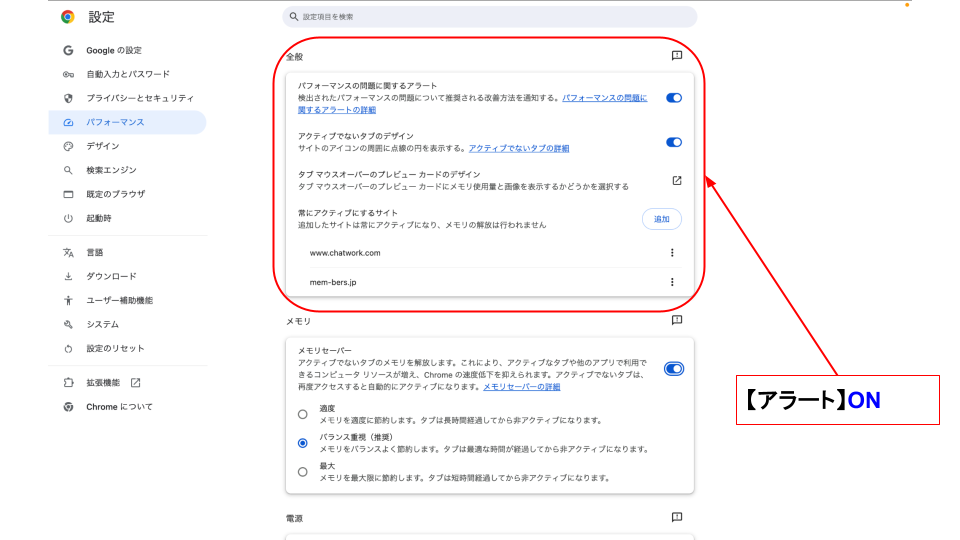Open tab hover preview card external link icon
This screenshot has height=540, width=960.
point(676,181)
